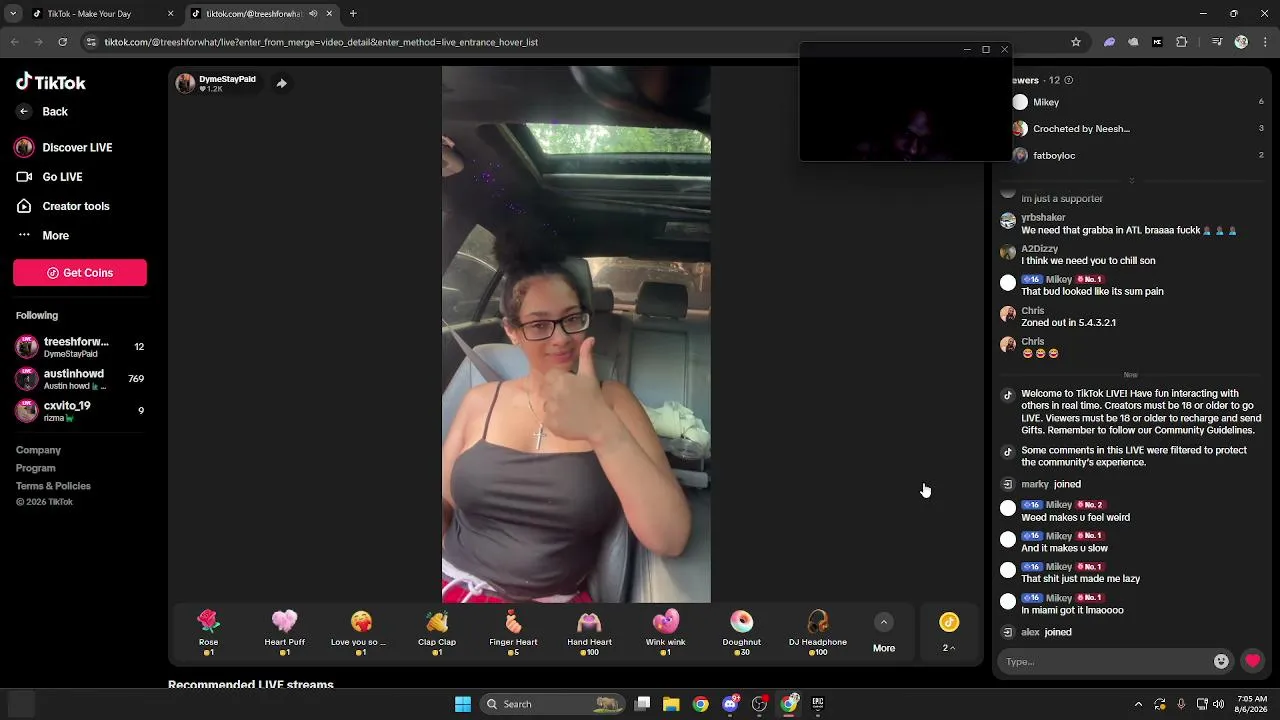The width and height of the screenshot is (1280, 720).
Task: Open the viewers info icon next to the count
Action: tap(1069, 80)
